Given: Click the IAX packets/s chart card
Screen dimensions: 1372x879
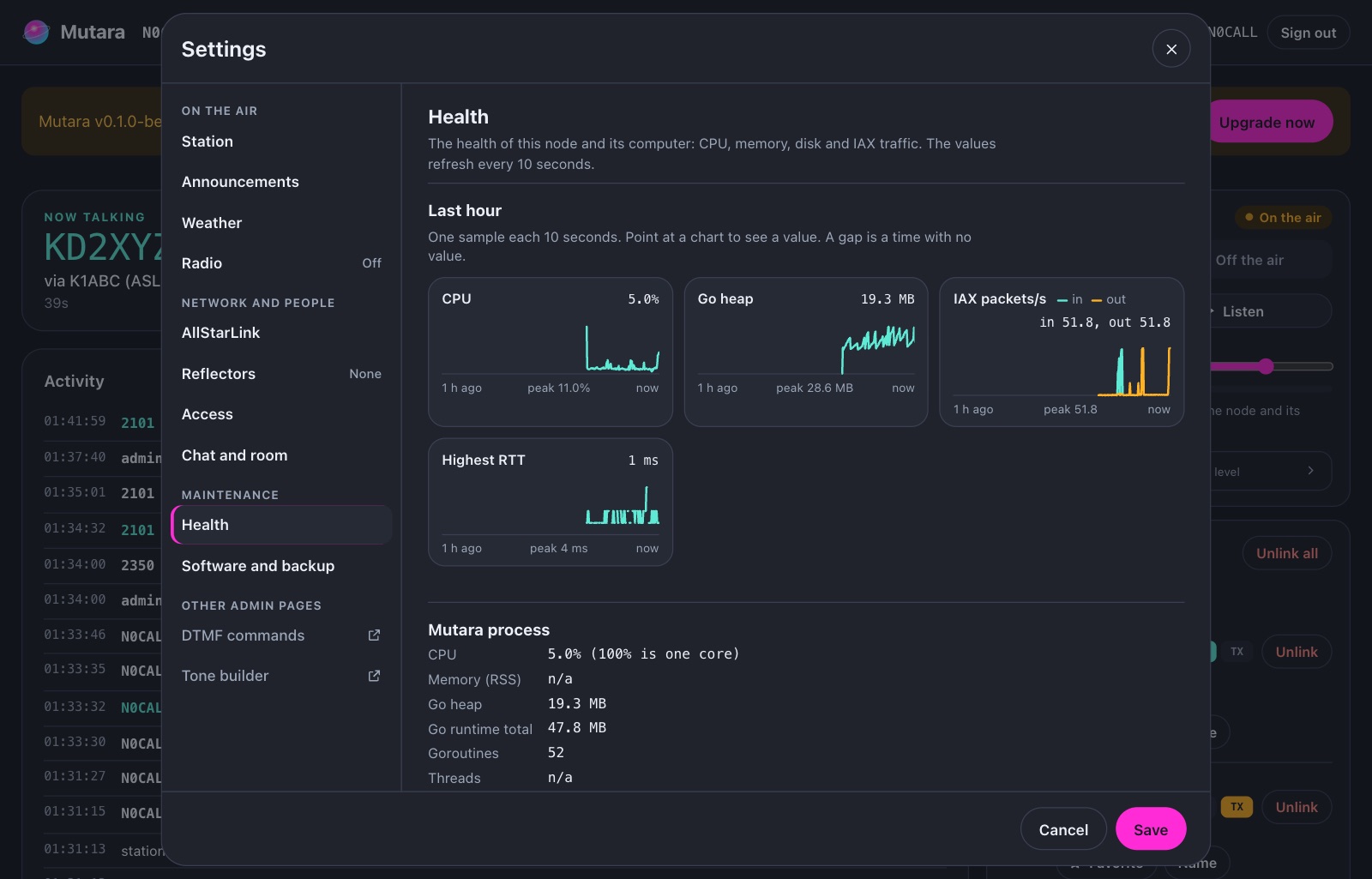Looking at the screenshot, I should pyautogui.click(x=1062, y=352).
